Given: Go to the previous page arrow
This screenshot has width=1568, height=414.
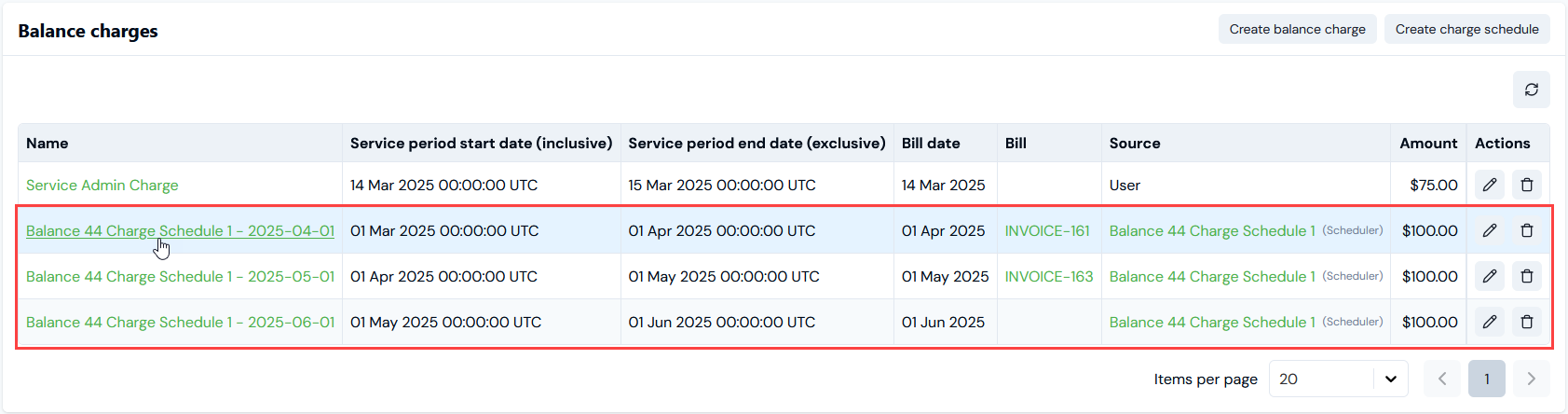Looking at the screenshot, I should coord(1442,379).
